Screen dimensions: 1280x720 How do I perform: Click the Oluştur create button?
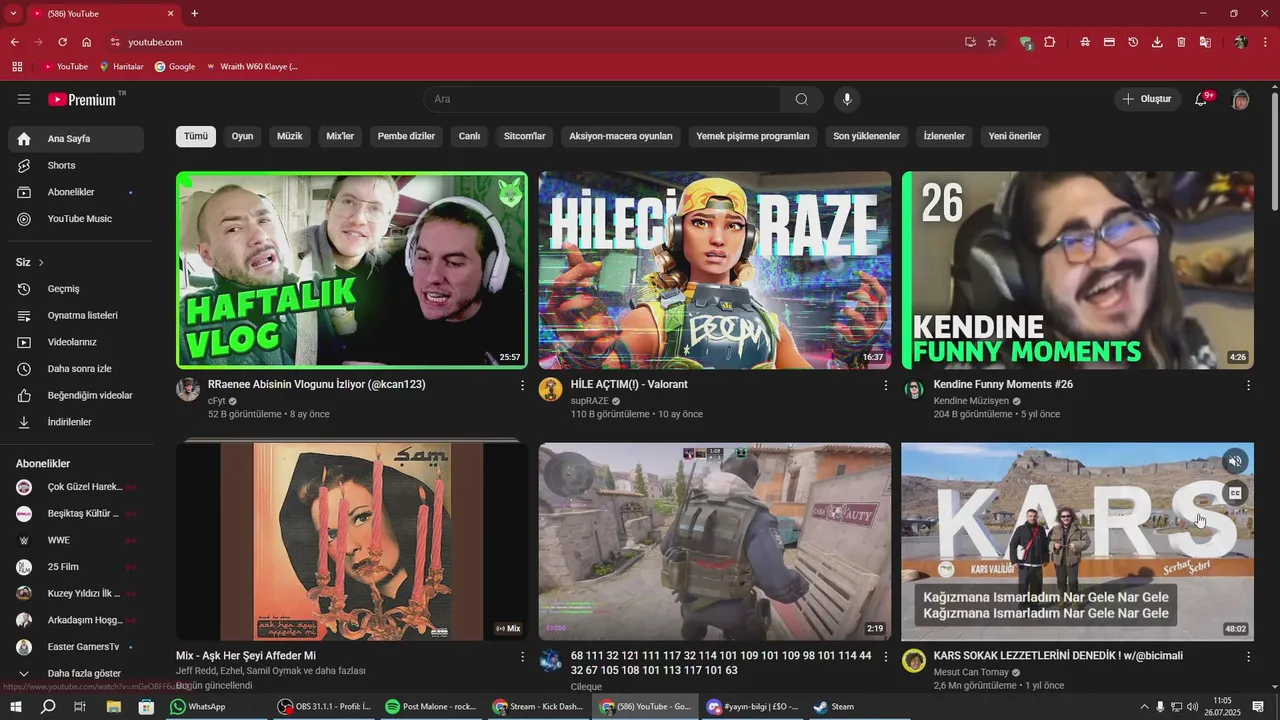[1147, 99]
